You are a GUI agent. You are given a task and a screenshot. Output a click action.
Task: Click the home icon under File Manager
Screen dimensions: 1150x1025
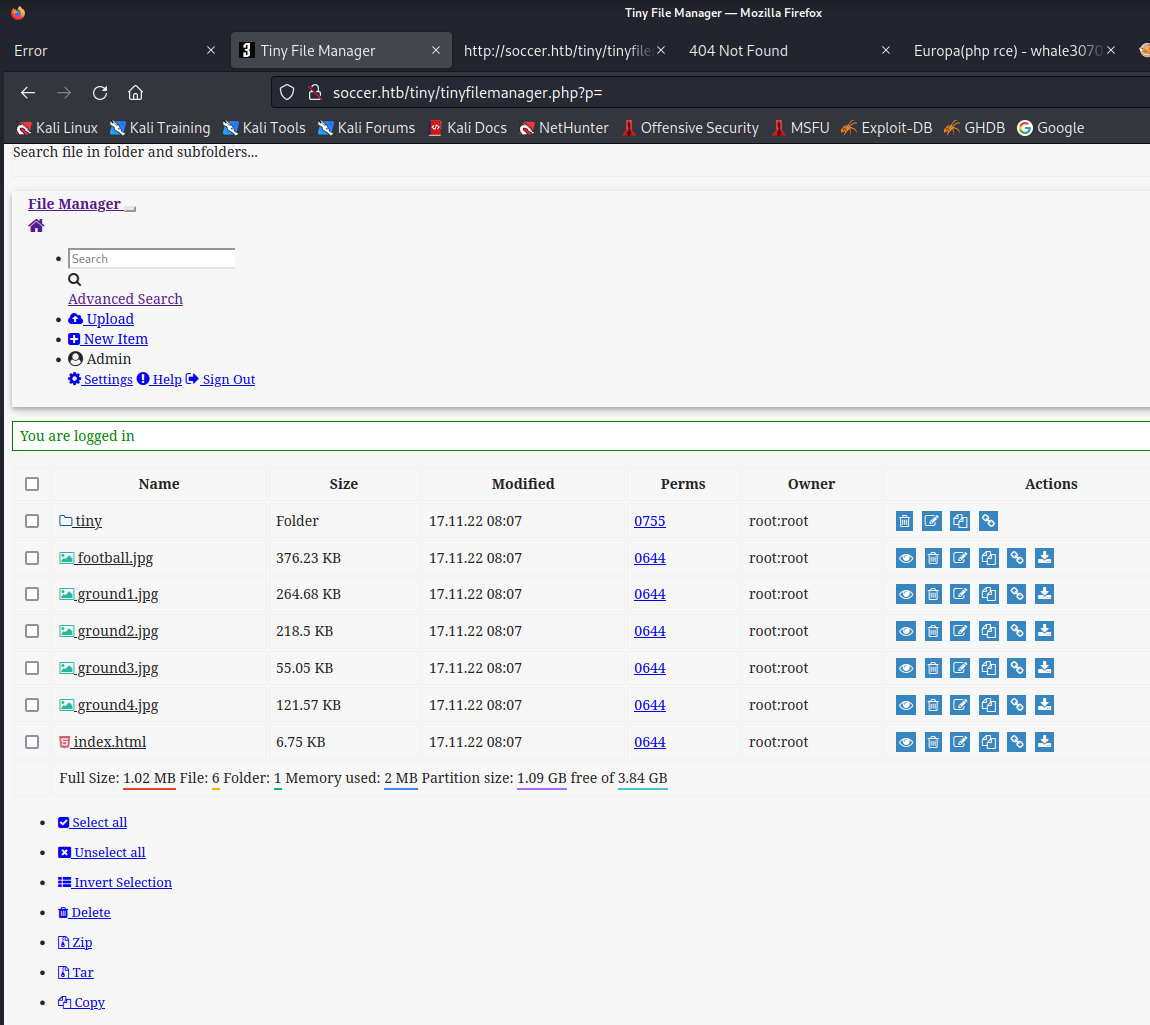36,226
